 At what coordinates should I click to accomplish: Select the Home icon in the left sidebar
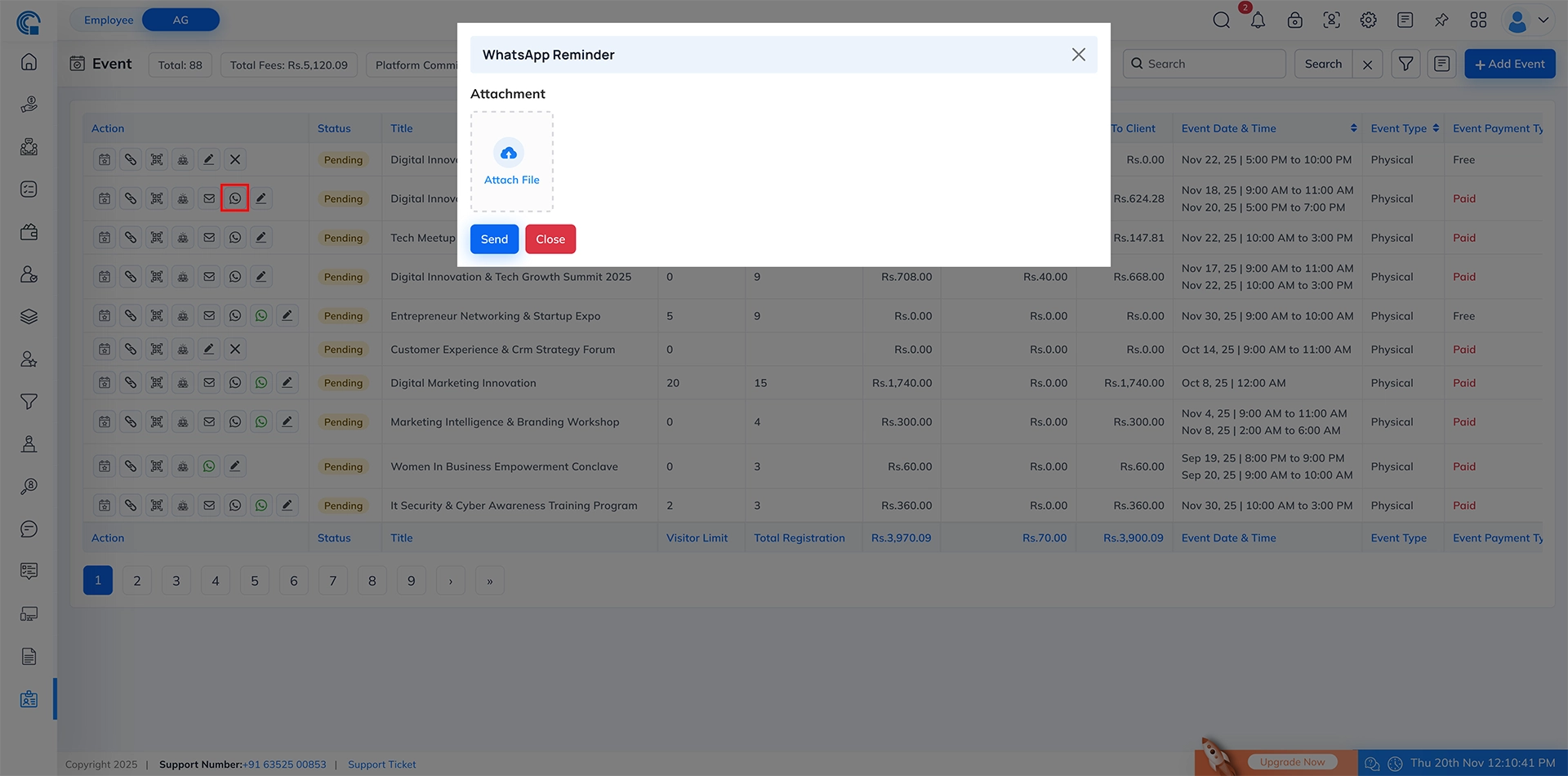(x=29, y=61)
